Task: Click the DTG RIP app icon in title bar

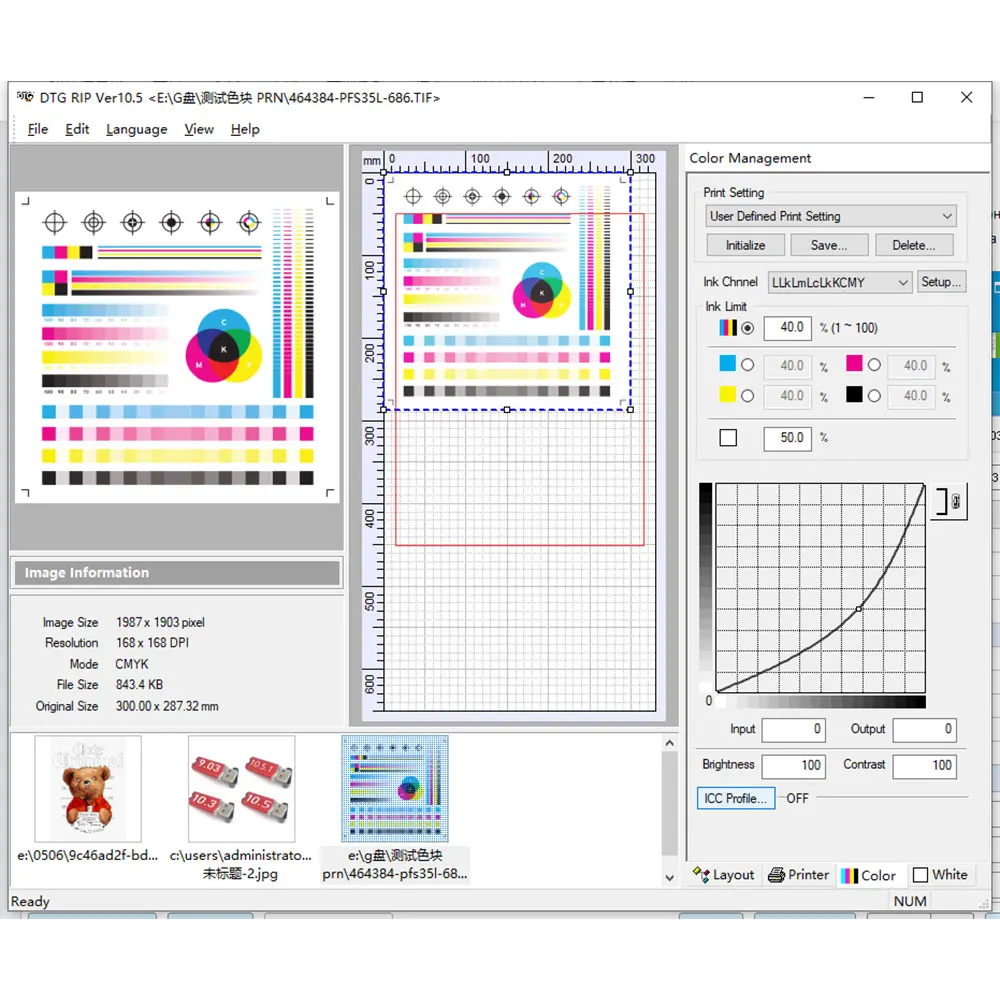Action: pyautogui.click(x=25, y=97)
